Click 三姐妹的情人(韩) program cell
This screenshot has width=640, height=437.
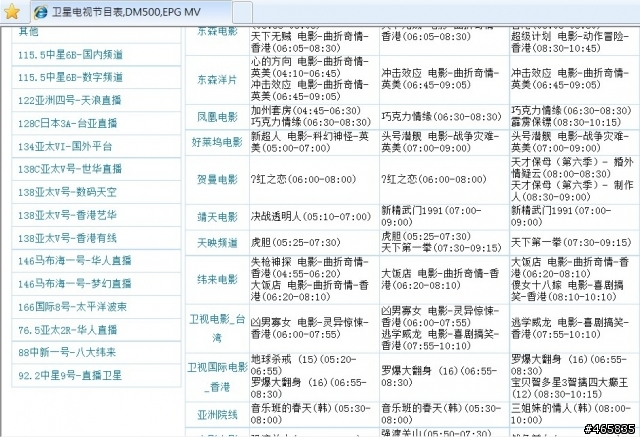571,414
